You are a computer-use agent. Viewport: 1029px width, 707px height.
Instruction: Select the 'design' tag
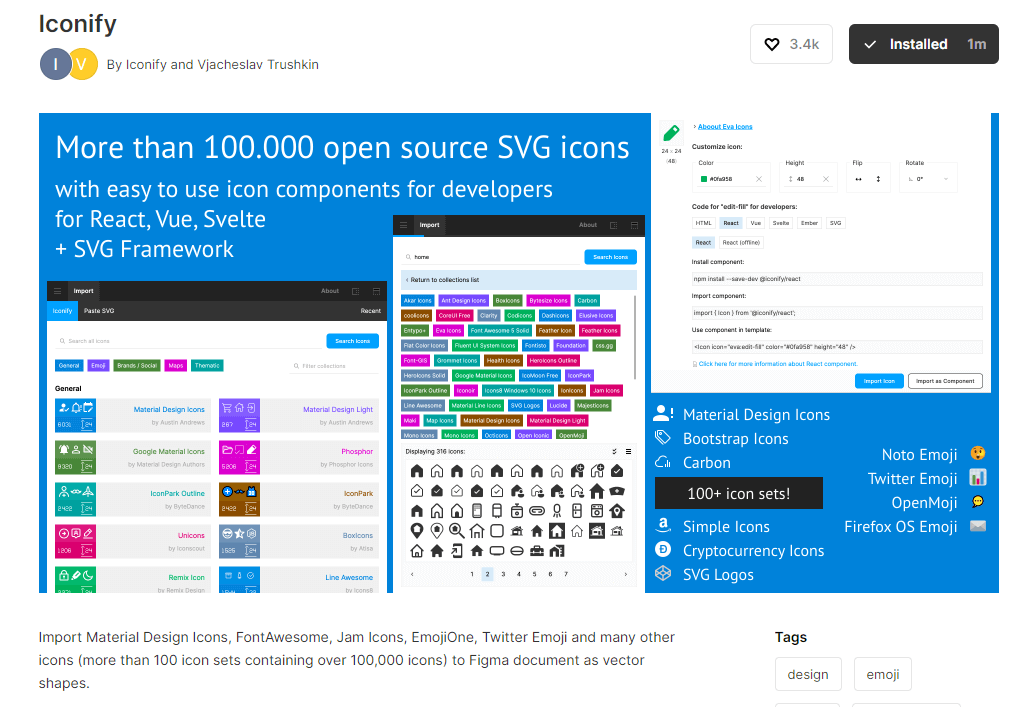(808, 674)
